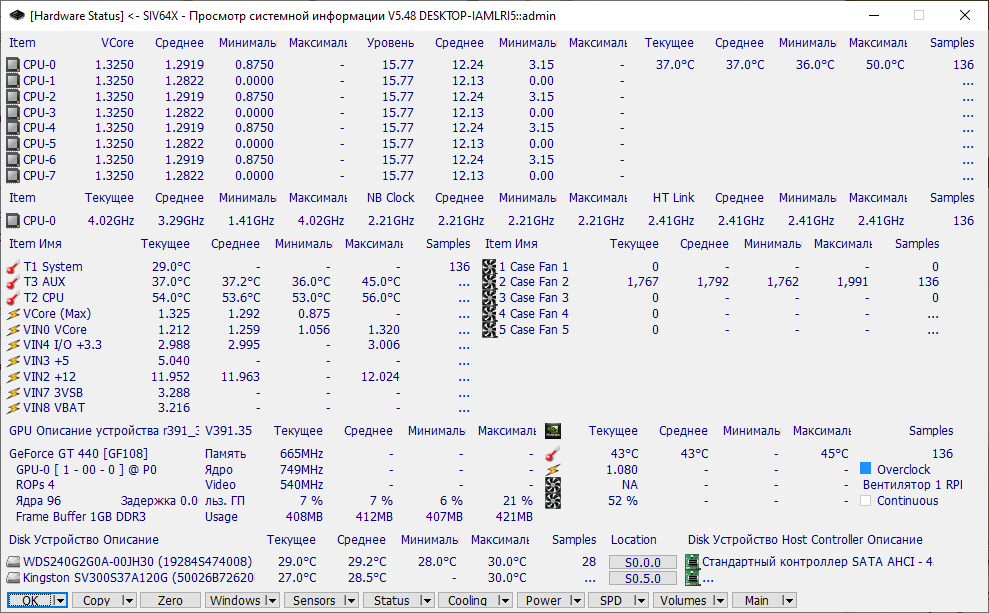This screenshot has width=989, height=613.
Task: Click the VIN0 VCore voltage bolt icon
Action: click(x=13, y=330)
